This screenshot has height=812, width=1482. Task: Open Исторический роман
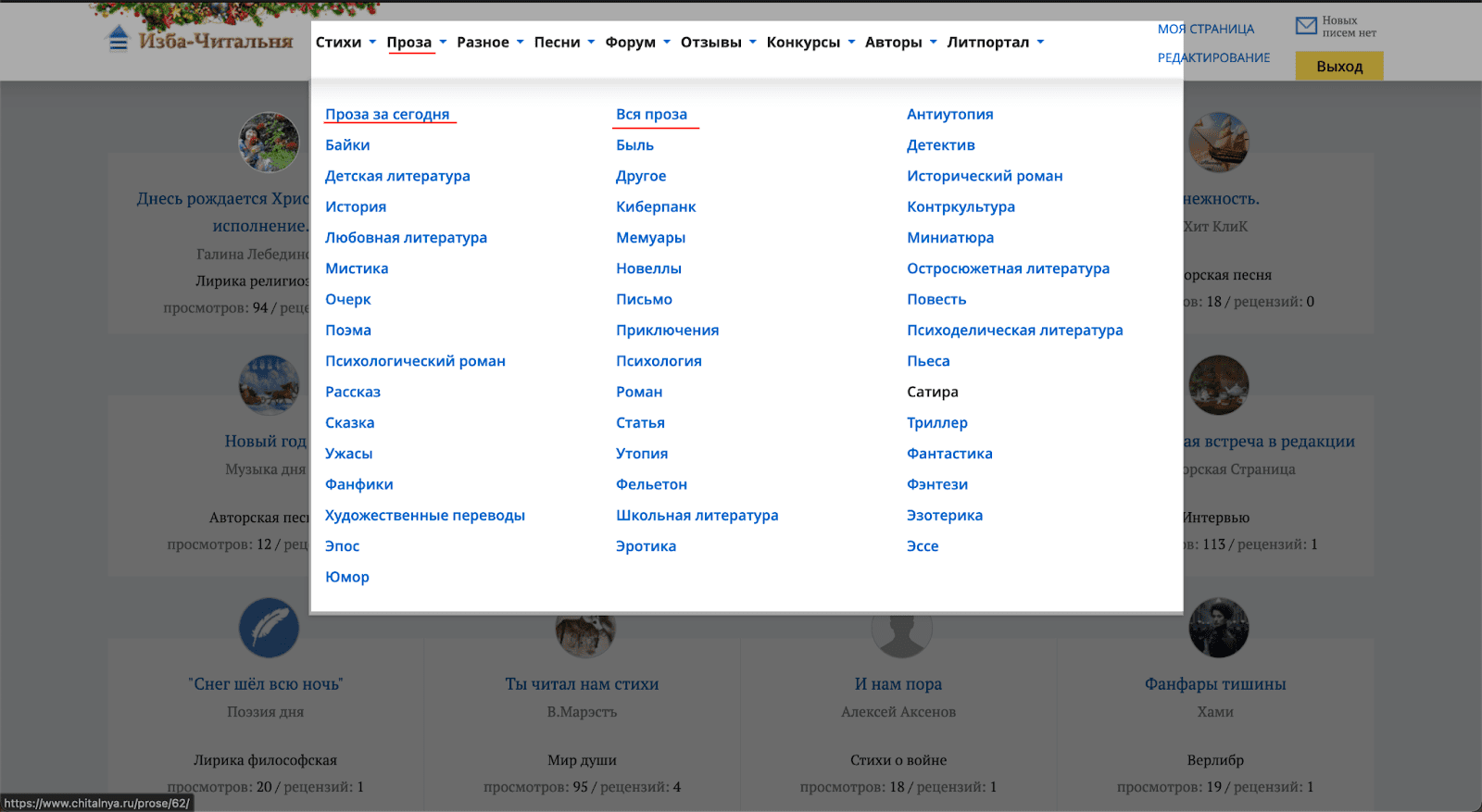click(985, 176)
